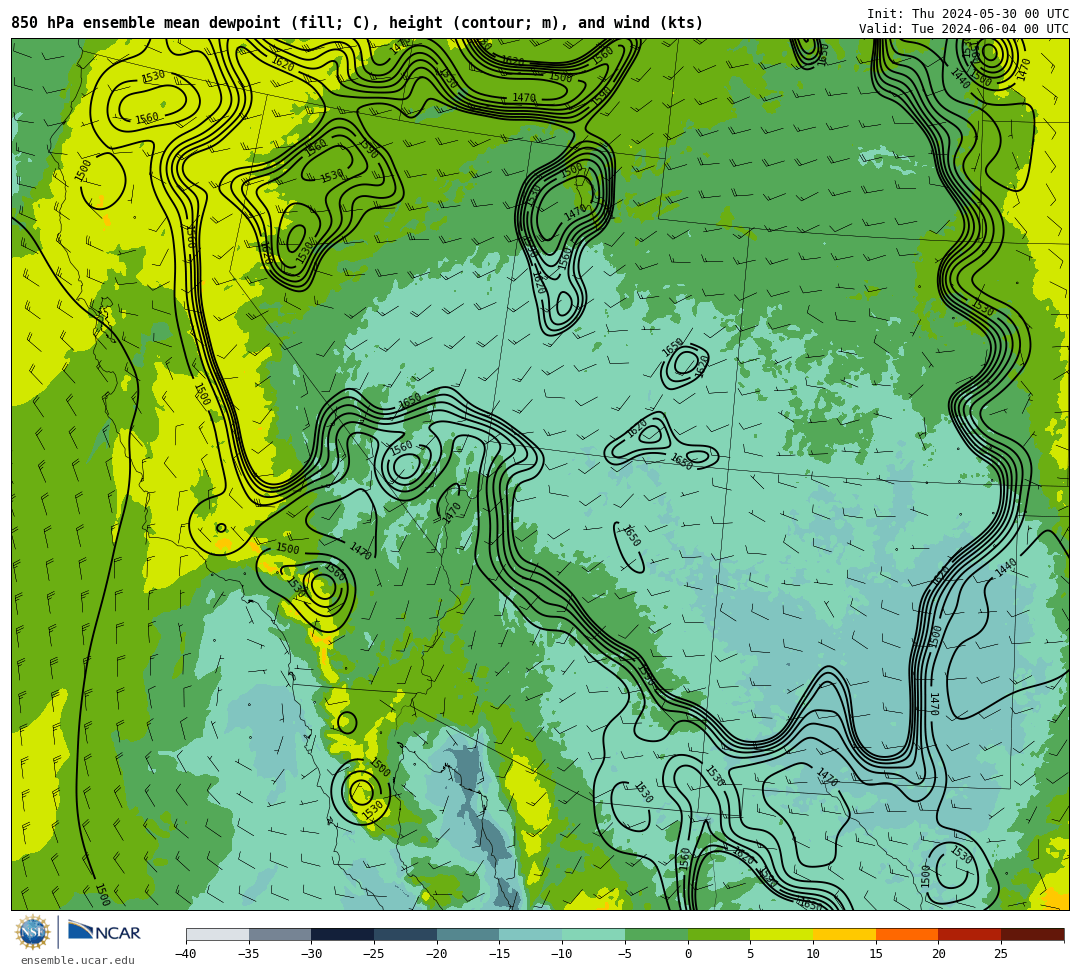Click the 1650 contour label near map center
The height and width of the screenshot is (973, 1080).
tap(632, 535)
